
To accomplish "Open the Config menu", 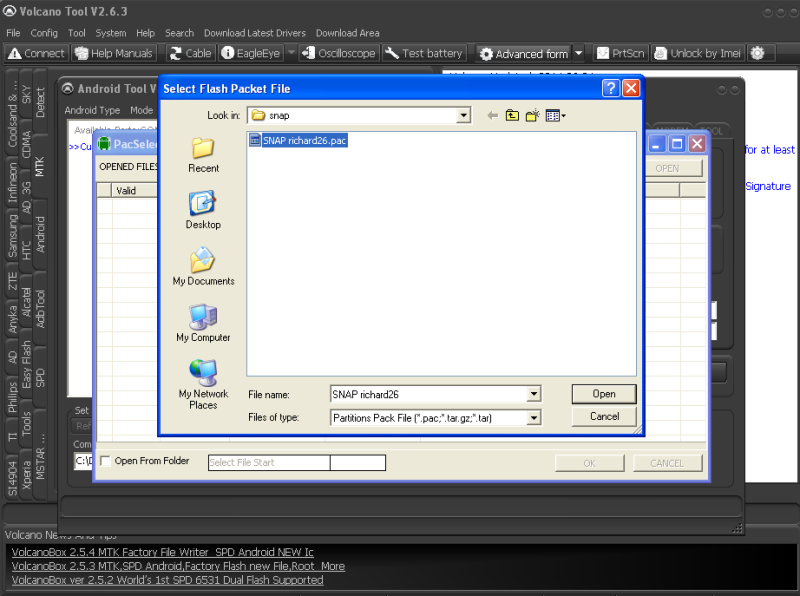I will pos(44,33).
